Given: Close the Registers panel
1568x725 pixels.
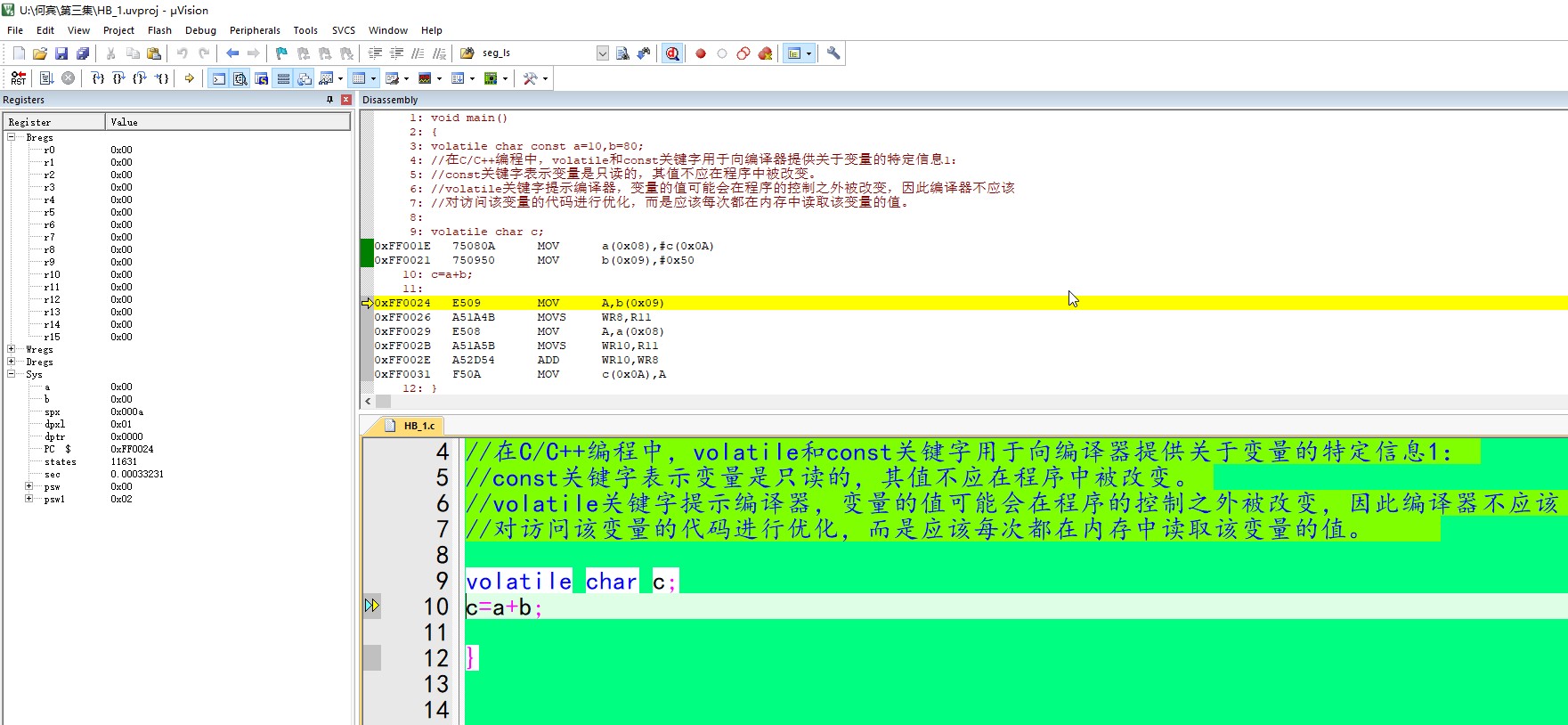Looking at the screenshot, I should pos(346,100).
